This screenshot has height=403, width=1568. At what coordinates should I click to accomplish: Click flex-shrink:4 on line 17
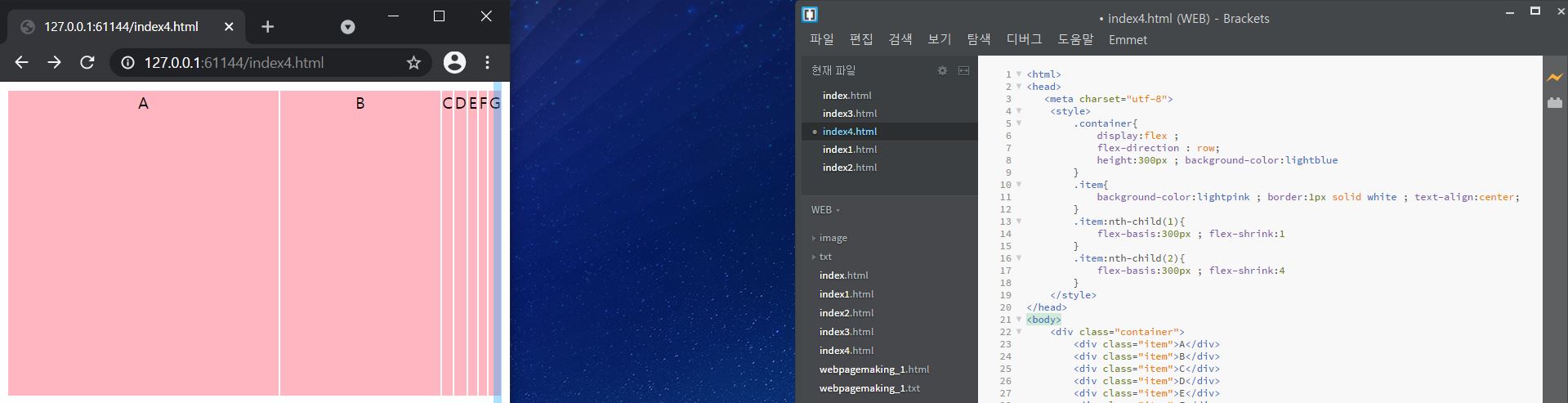click(1247, 271)
